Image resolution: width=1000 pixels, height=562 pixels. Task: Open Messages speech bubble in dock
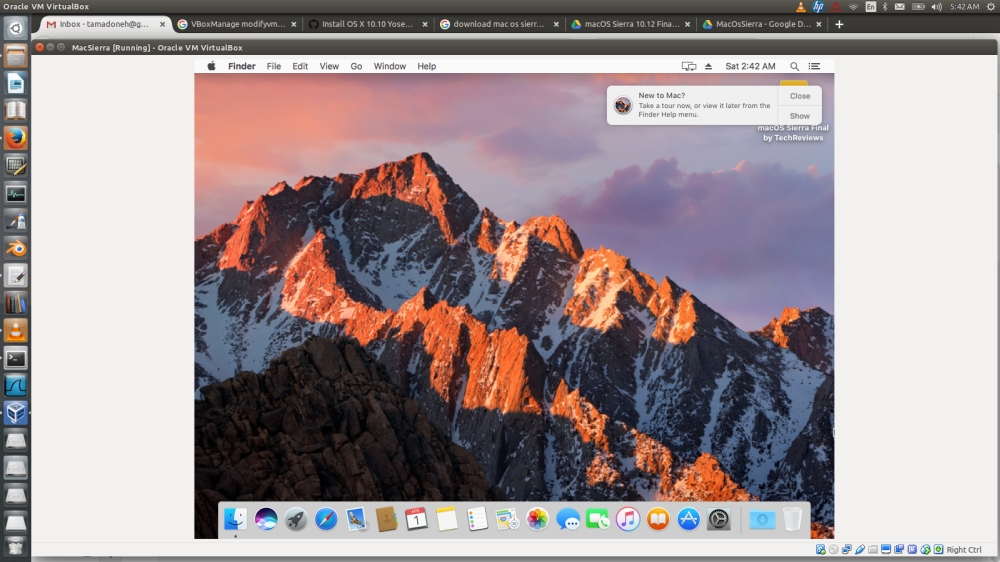tap(568, 519)
